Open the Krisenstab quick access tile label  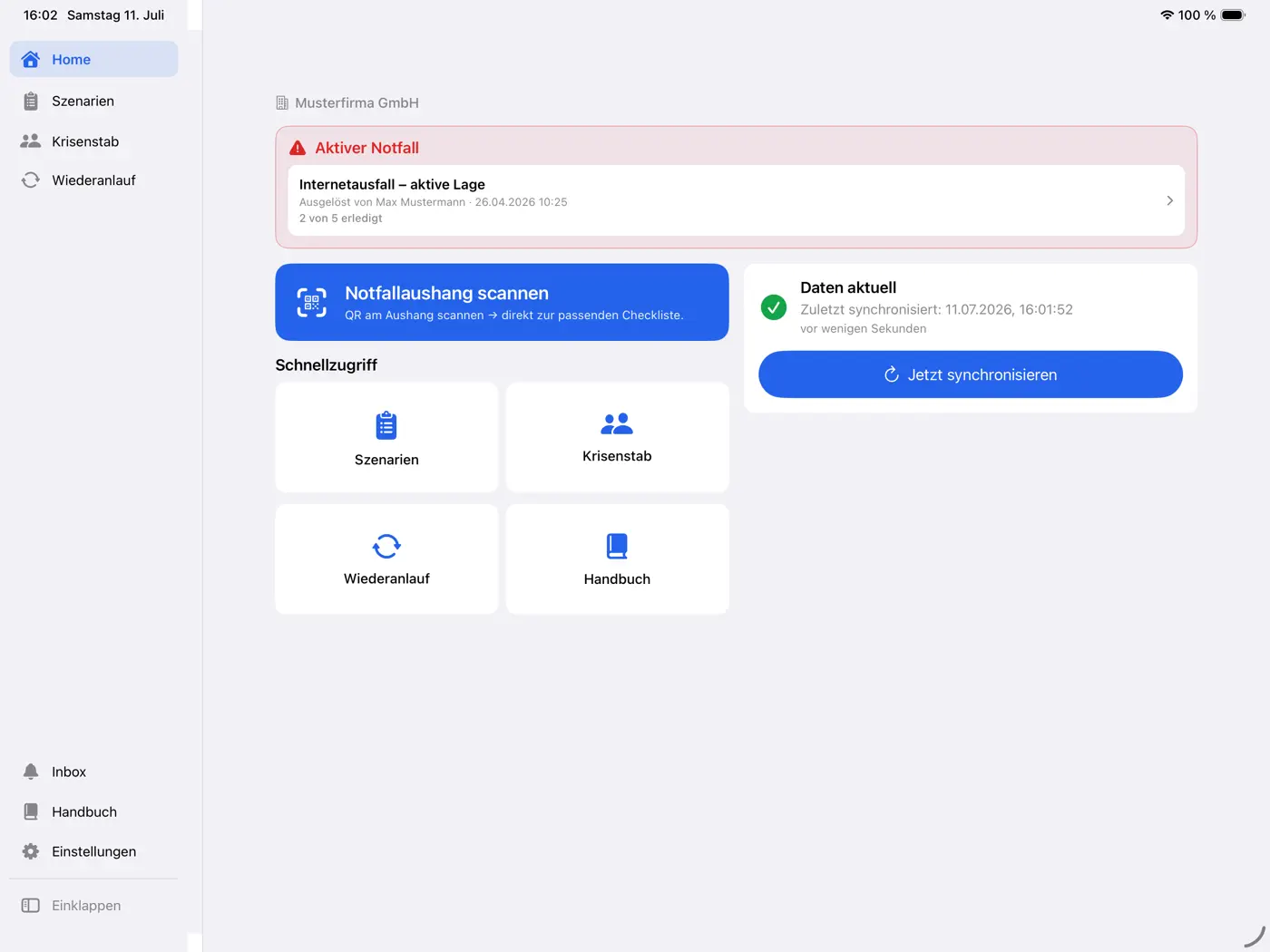617,456
